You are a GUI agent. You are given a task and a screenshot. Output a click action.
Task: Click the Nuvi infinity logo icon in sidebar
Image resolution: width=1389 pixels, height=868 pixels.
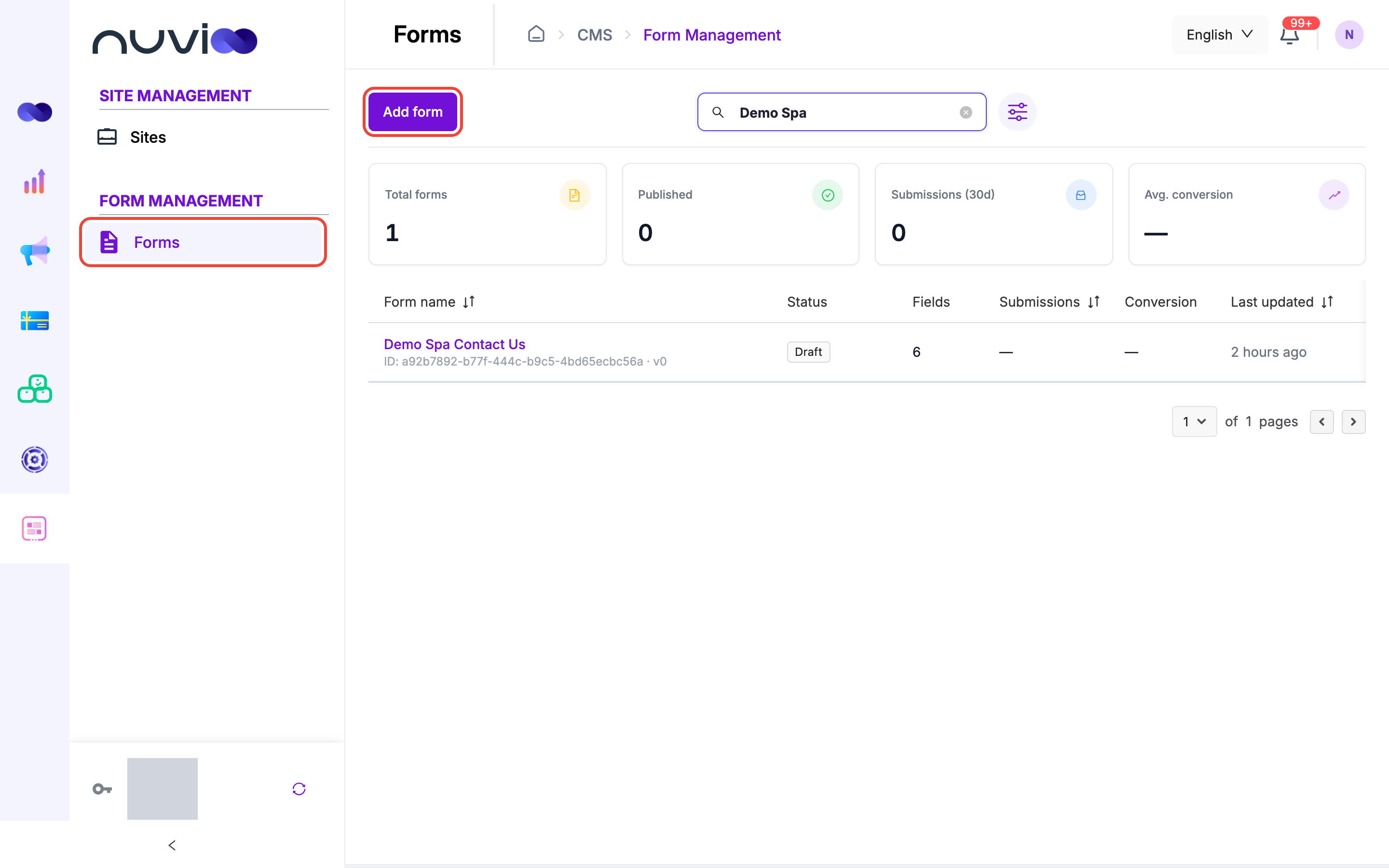click(x=34, y=112)
